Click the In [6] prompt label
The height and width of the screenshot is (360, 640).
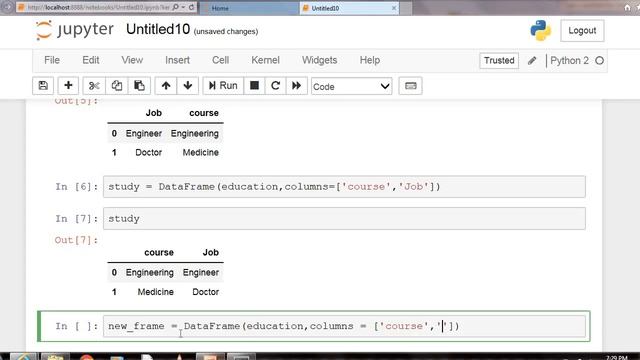pyautogui.click(x=77, y=187)
